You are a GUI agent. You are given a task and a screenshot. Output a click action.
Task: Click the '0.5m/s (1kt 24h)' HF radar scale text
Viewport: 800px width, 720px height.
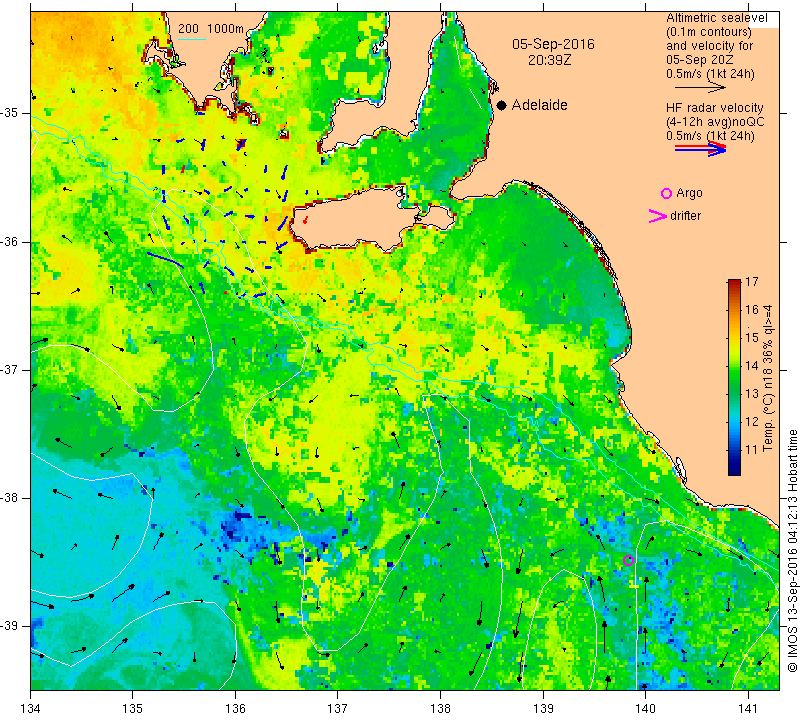pos(710,136)
